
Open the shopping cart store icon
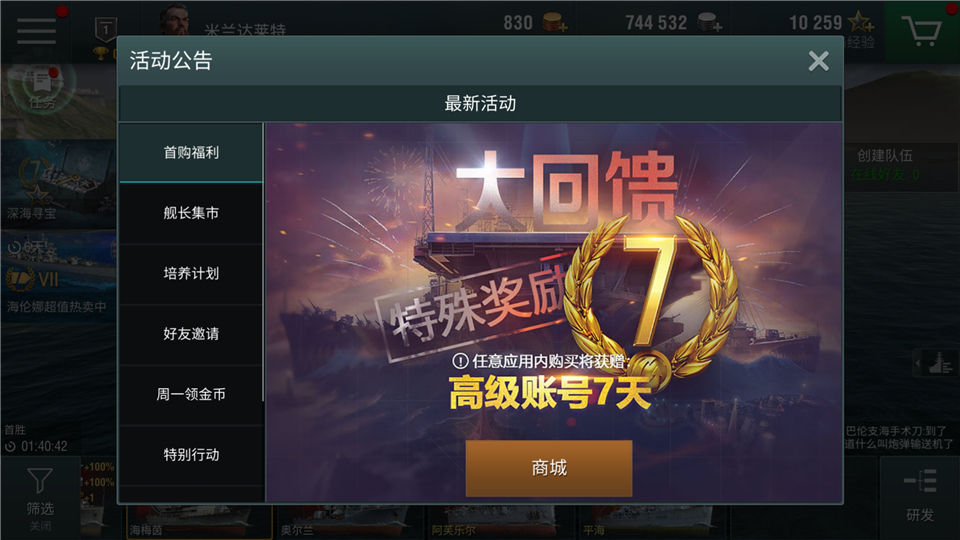921,31
